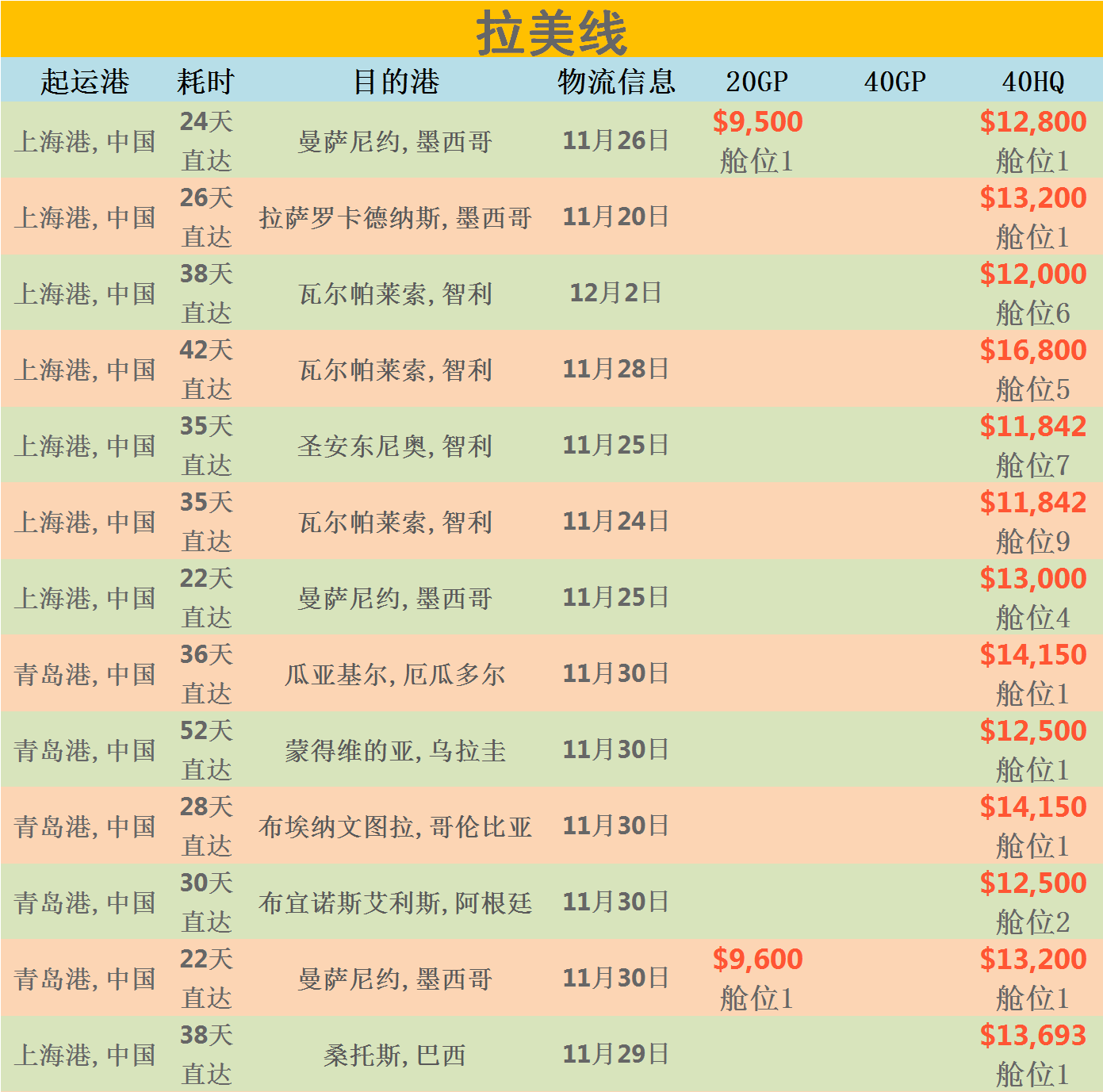
Task: Select the 目的港 column header
Action: tap(395, 81)
